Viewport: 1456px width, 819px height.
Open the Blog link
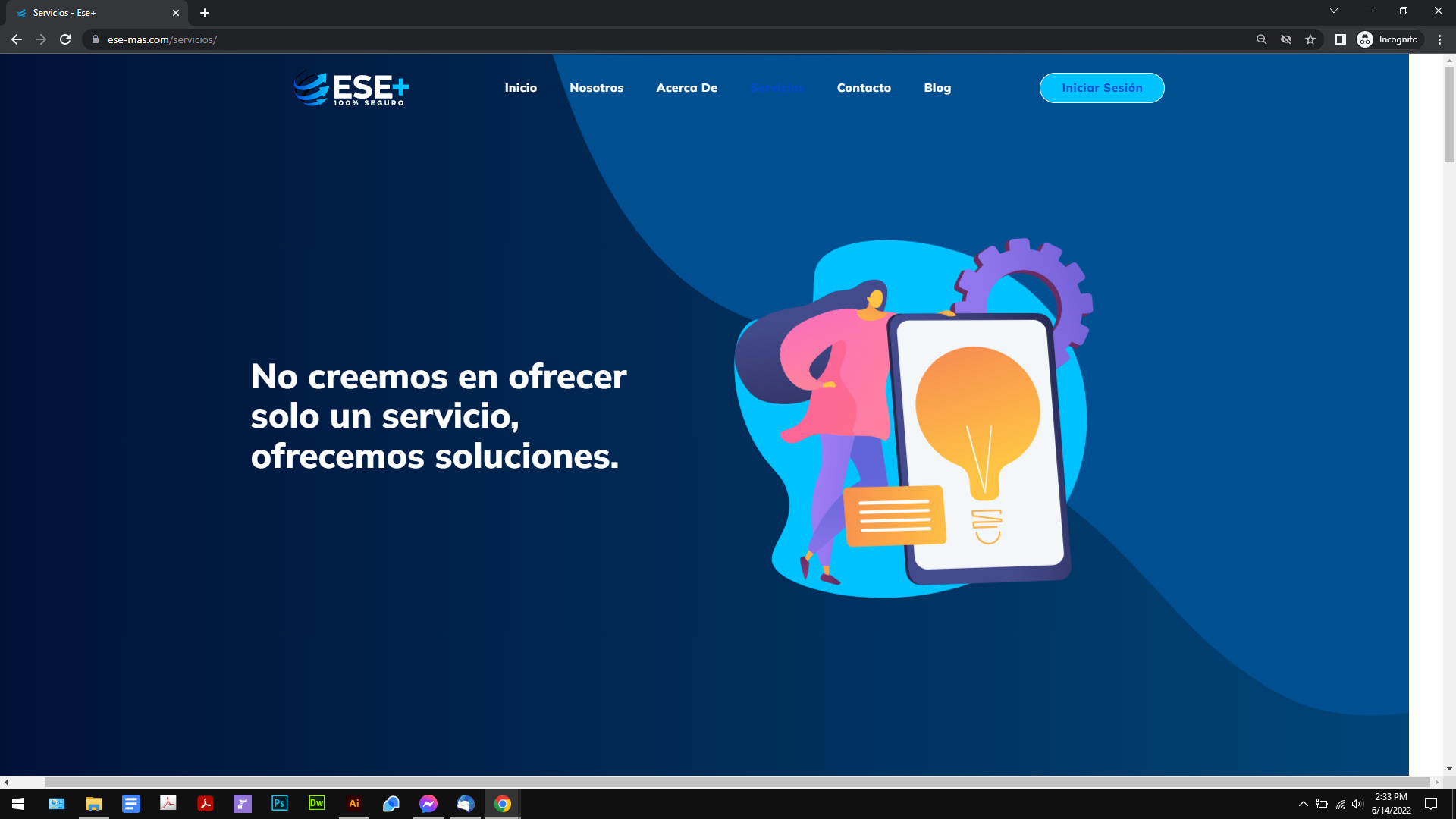937,88
